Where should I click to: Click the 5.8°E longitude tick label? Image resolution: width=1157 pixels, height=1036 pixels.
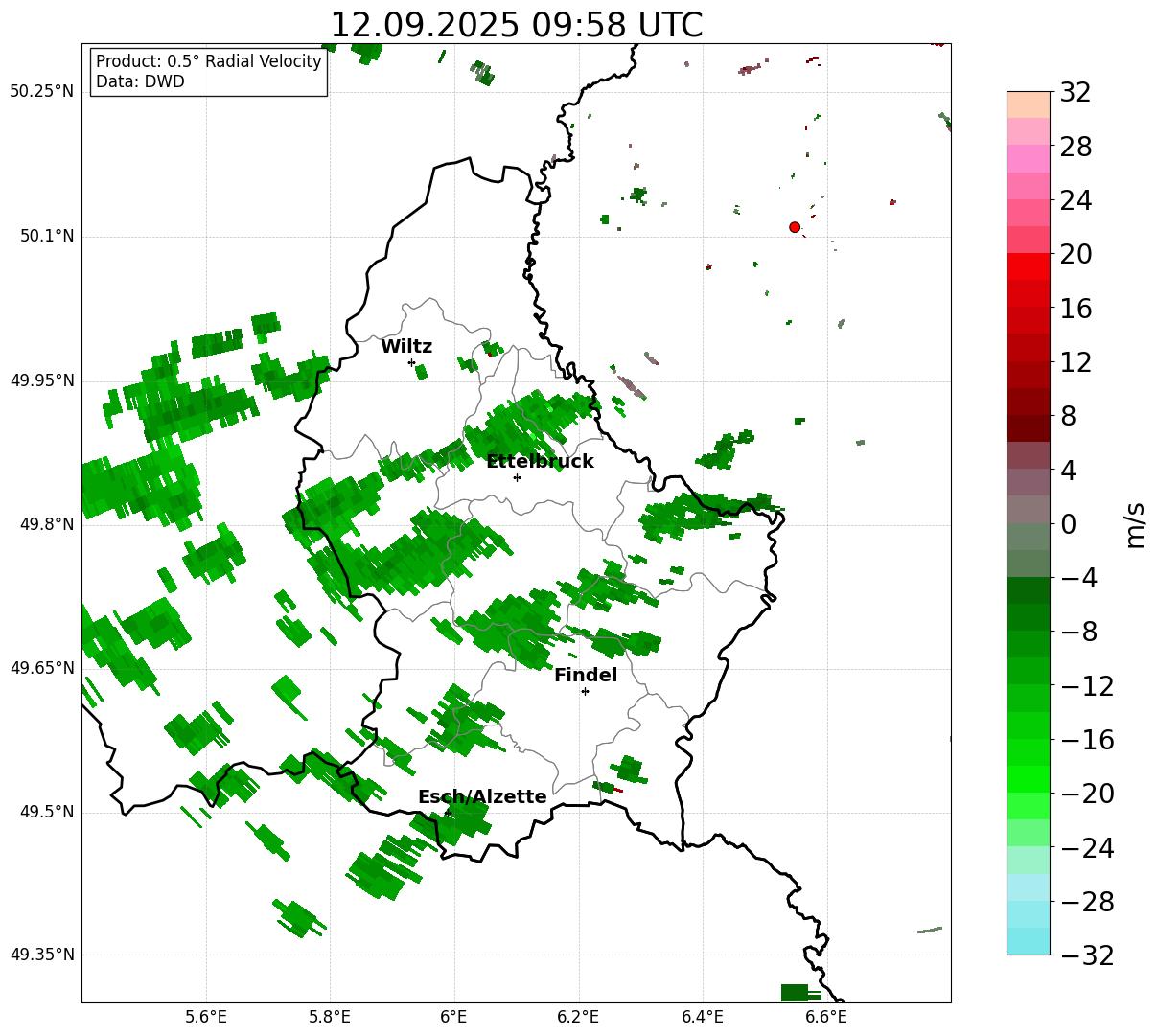pos(331,1016)
